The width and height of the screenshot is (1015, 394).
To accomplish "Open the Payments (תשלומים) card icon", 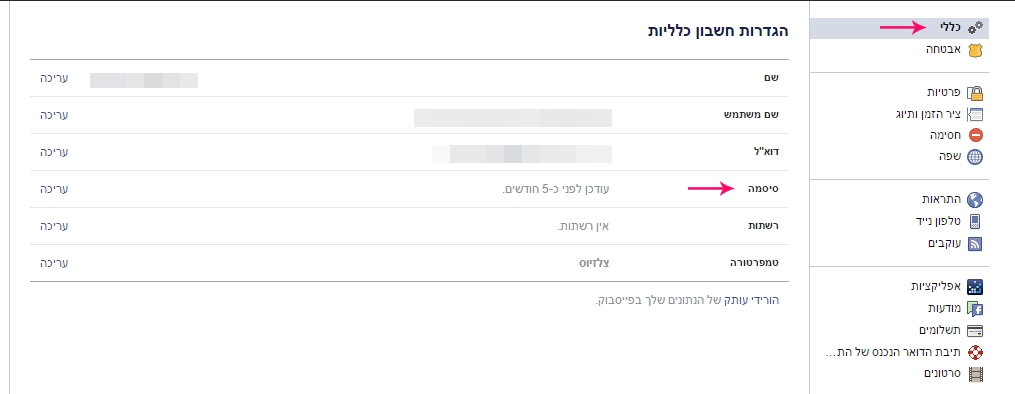I will pos(975,331).
